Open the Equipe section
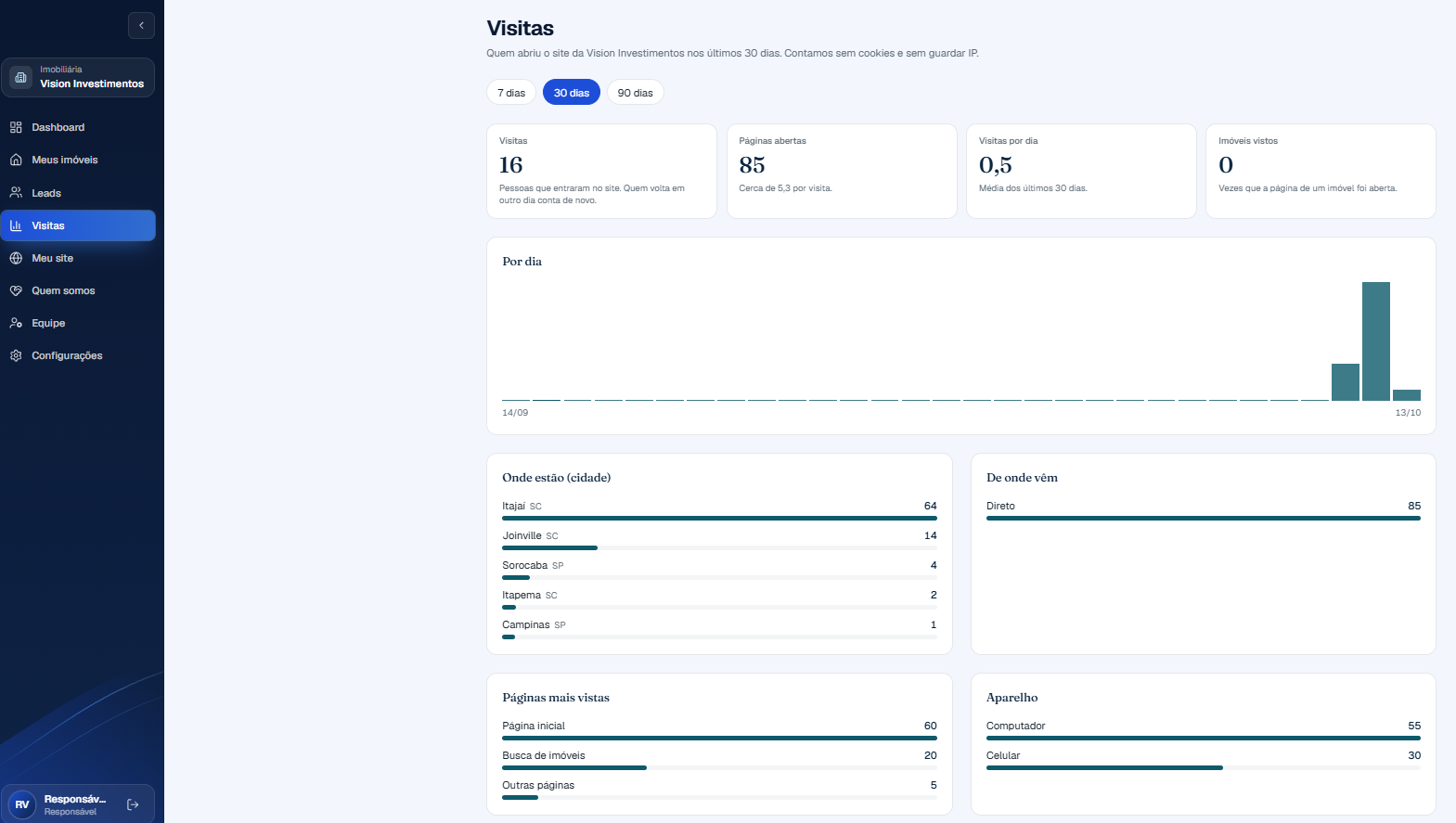The height and width of the screenshot is (823, 1456). coord(78,323)
